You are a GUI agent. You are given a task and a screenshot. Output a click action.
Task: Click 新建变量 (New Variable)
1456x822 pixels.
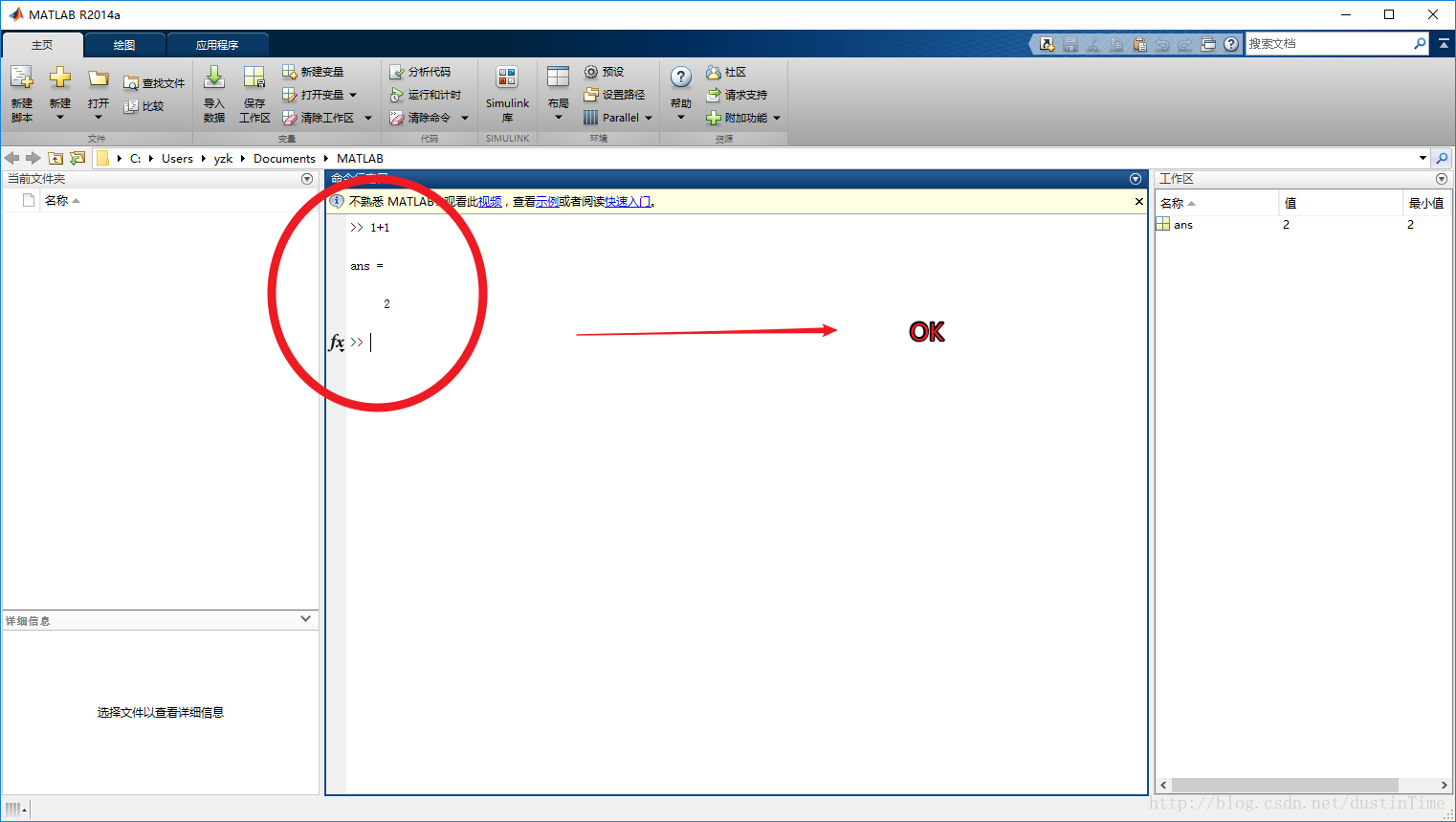[313, 72]
